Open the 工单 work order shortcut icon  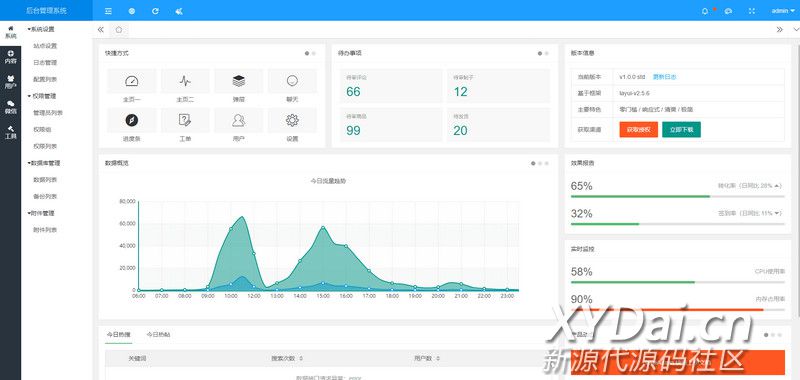[x=185, y=120]
